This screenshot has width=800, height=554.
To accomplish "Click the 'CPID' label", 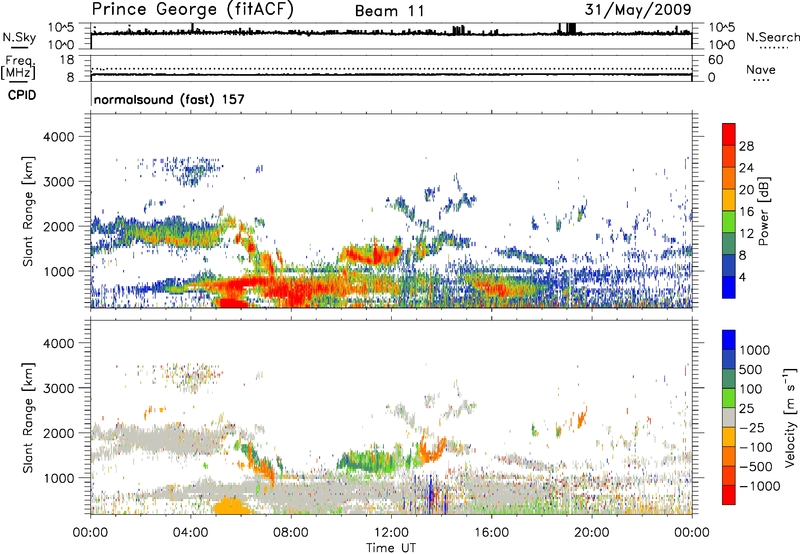I will coord(22,95).
